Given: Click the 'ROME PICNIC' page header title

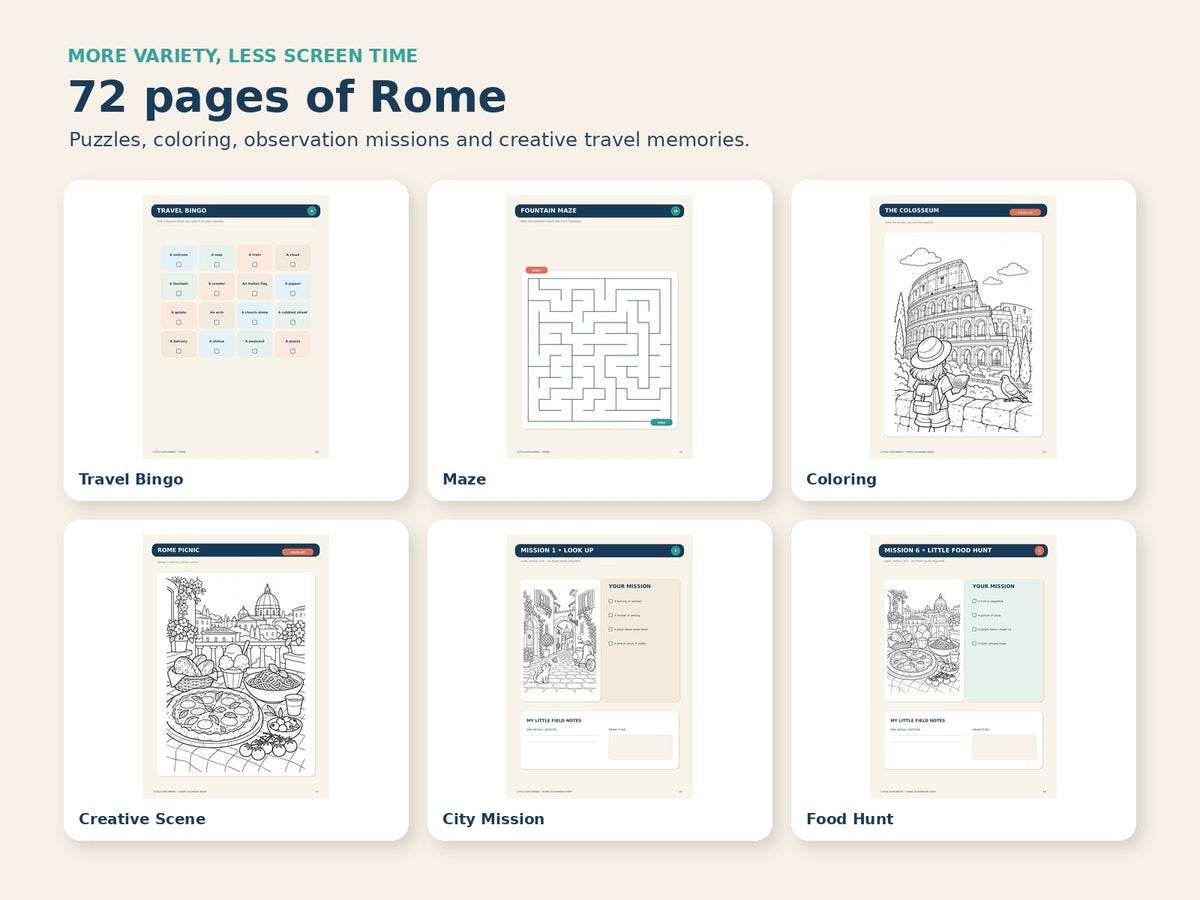Looking at the screenshot, I should click(179, 551).
